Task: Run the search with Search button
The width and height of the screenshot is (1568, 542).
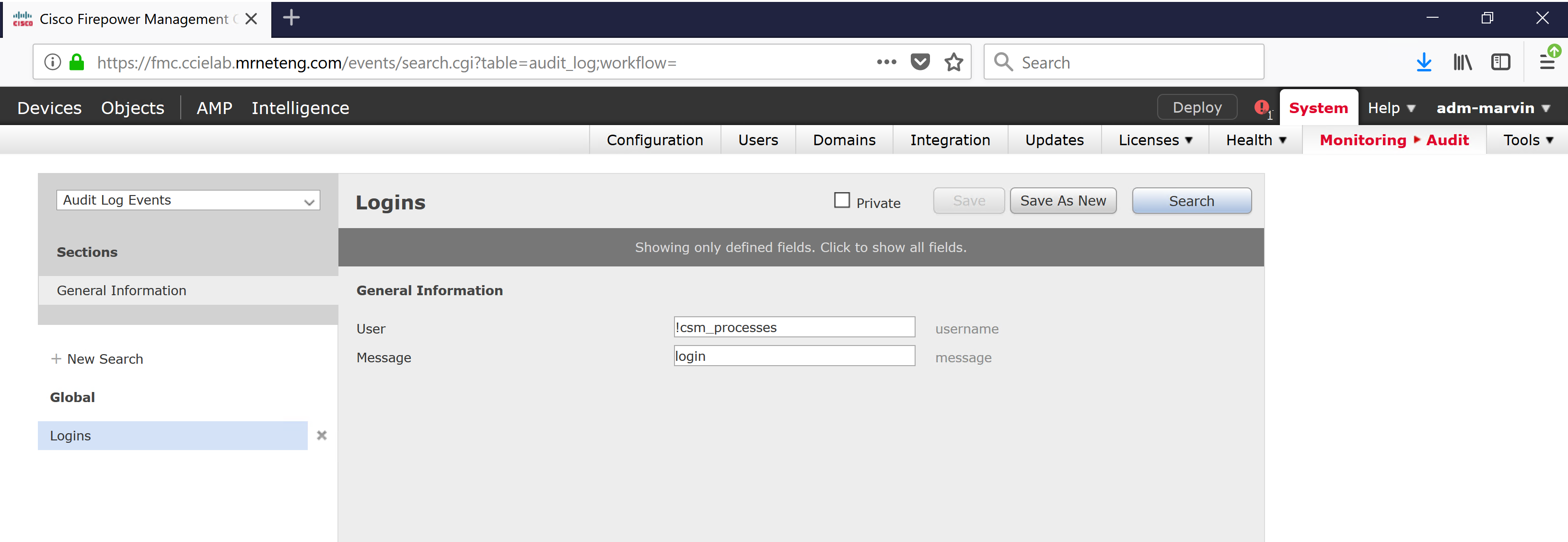Action: click(1191, 201)
